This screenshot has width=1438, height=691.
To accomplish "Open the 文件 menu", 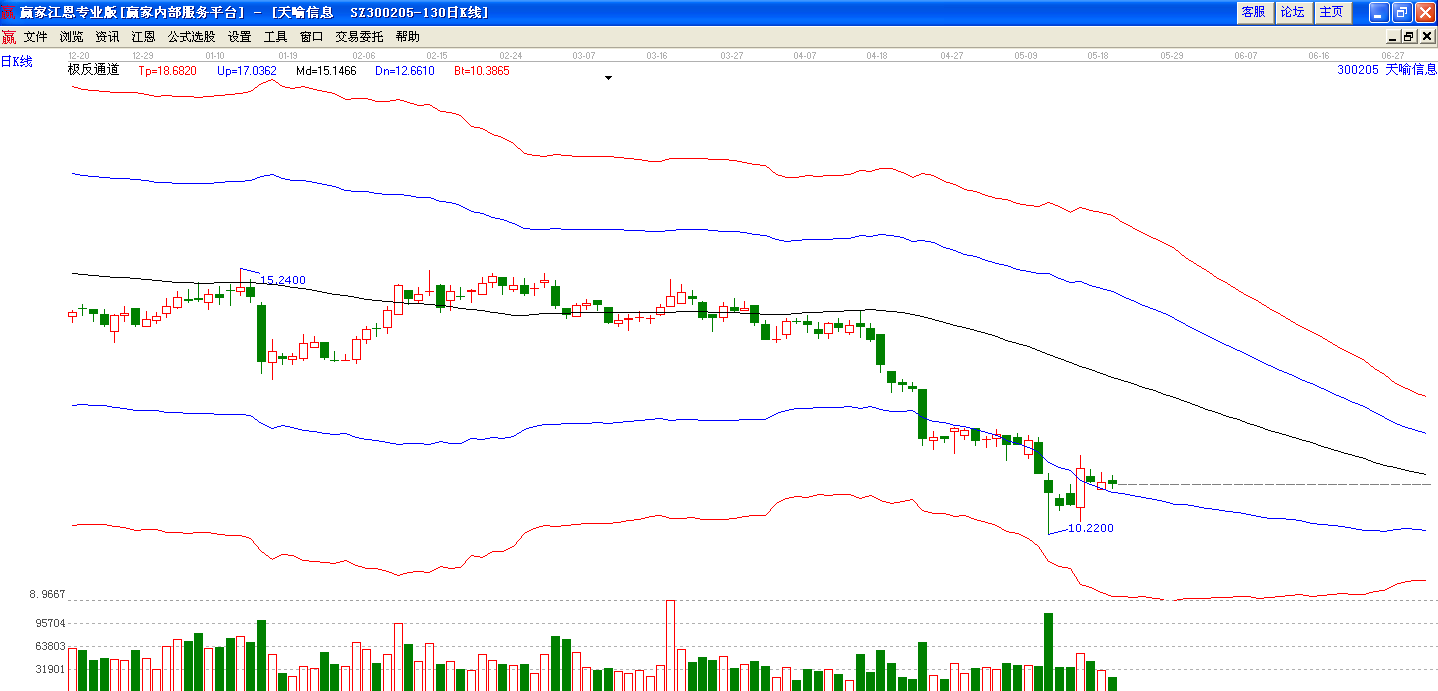I will [x=36, y=37].
